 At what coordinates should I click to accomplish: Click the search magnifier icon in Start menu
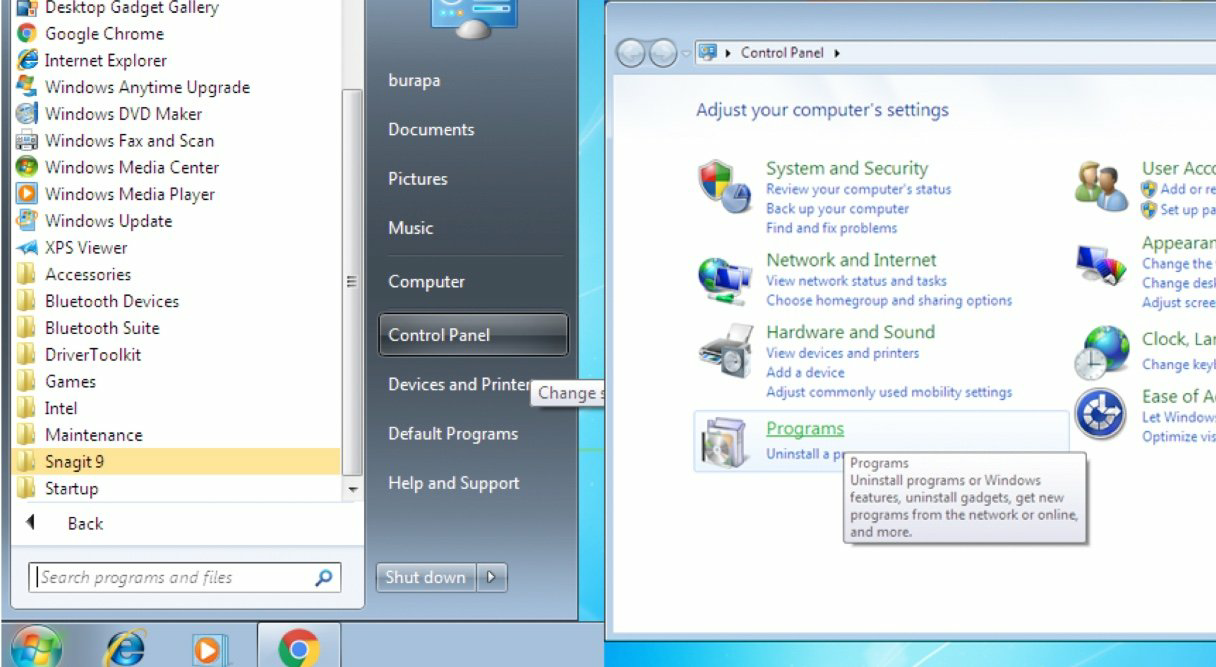coord(323,577)
